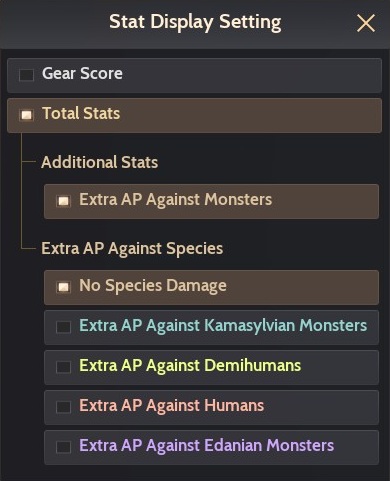Select the Extra AP Against Monsters label
The height and width of the screenshot is (481, 390).
176,200
